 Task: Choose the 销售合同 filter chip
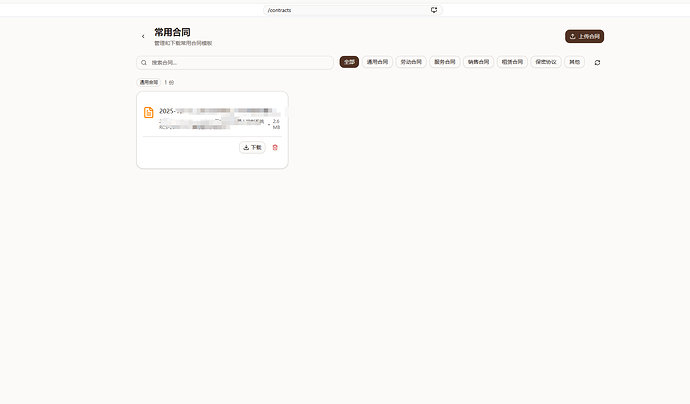point(478,62)
